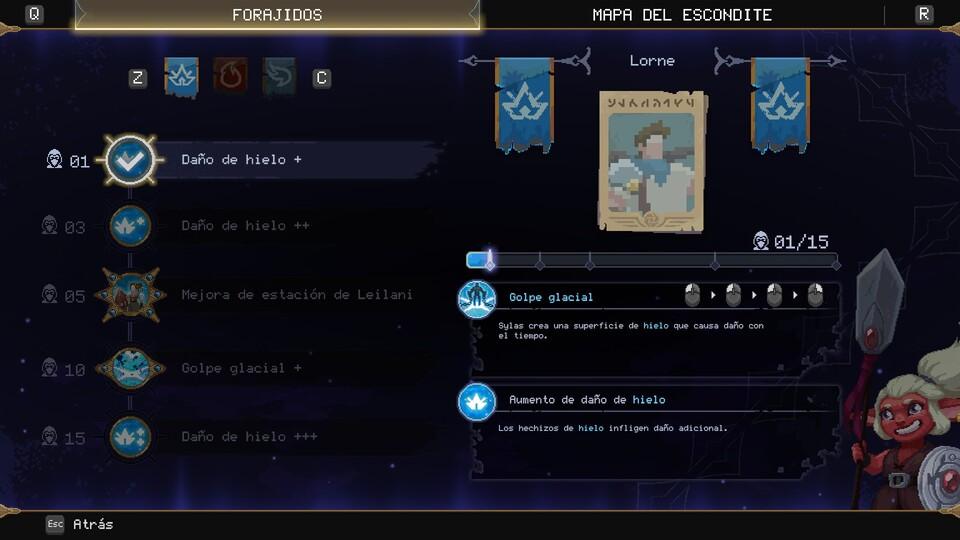Select the Golpe glacial + node icon
The image size is (960, 540).
click(130, 368)
